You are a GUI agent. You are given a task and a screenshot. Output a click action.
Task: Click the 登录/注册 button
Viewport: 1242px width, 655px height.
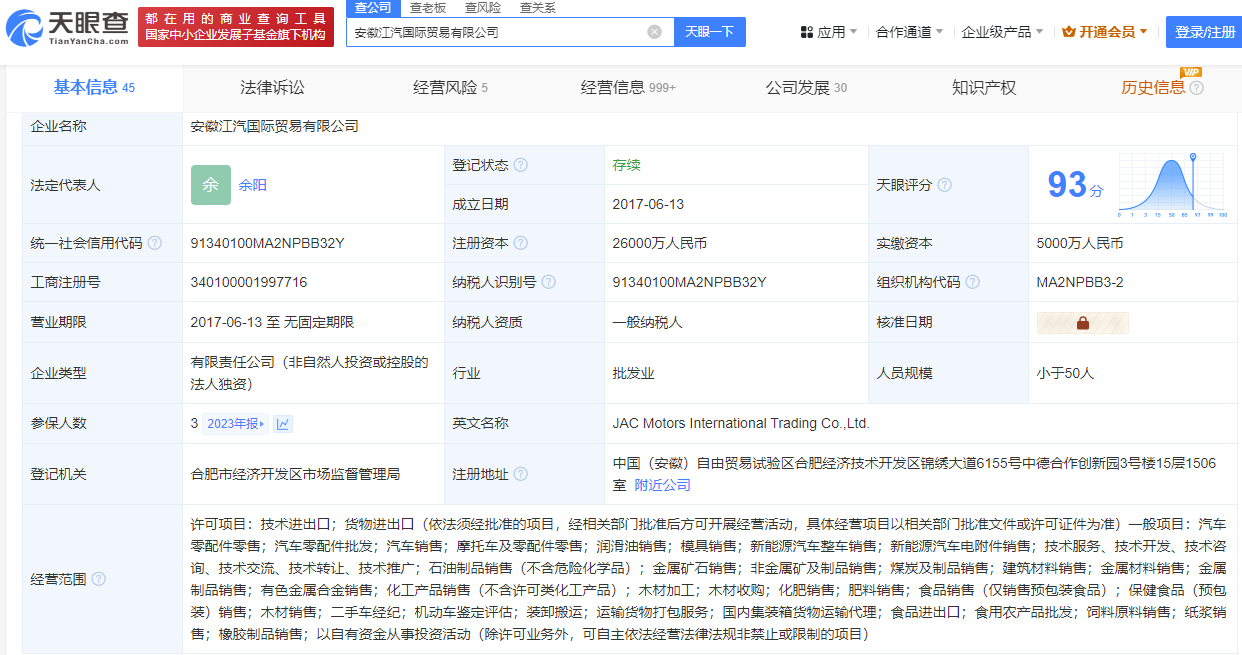(x=1204, y=32)
